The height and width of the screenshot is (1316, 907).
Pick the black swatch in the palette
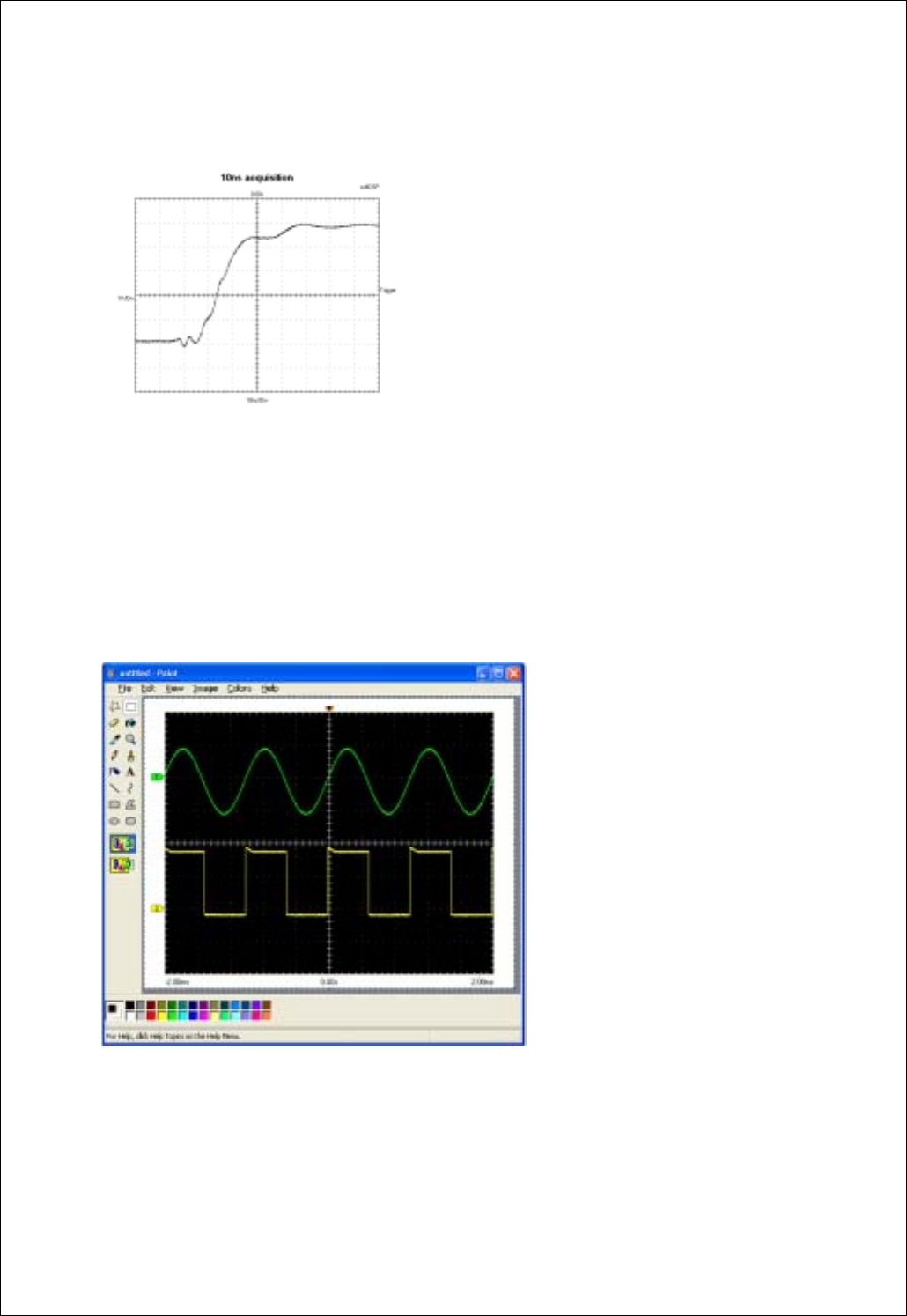(129, 1005)
